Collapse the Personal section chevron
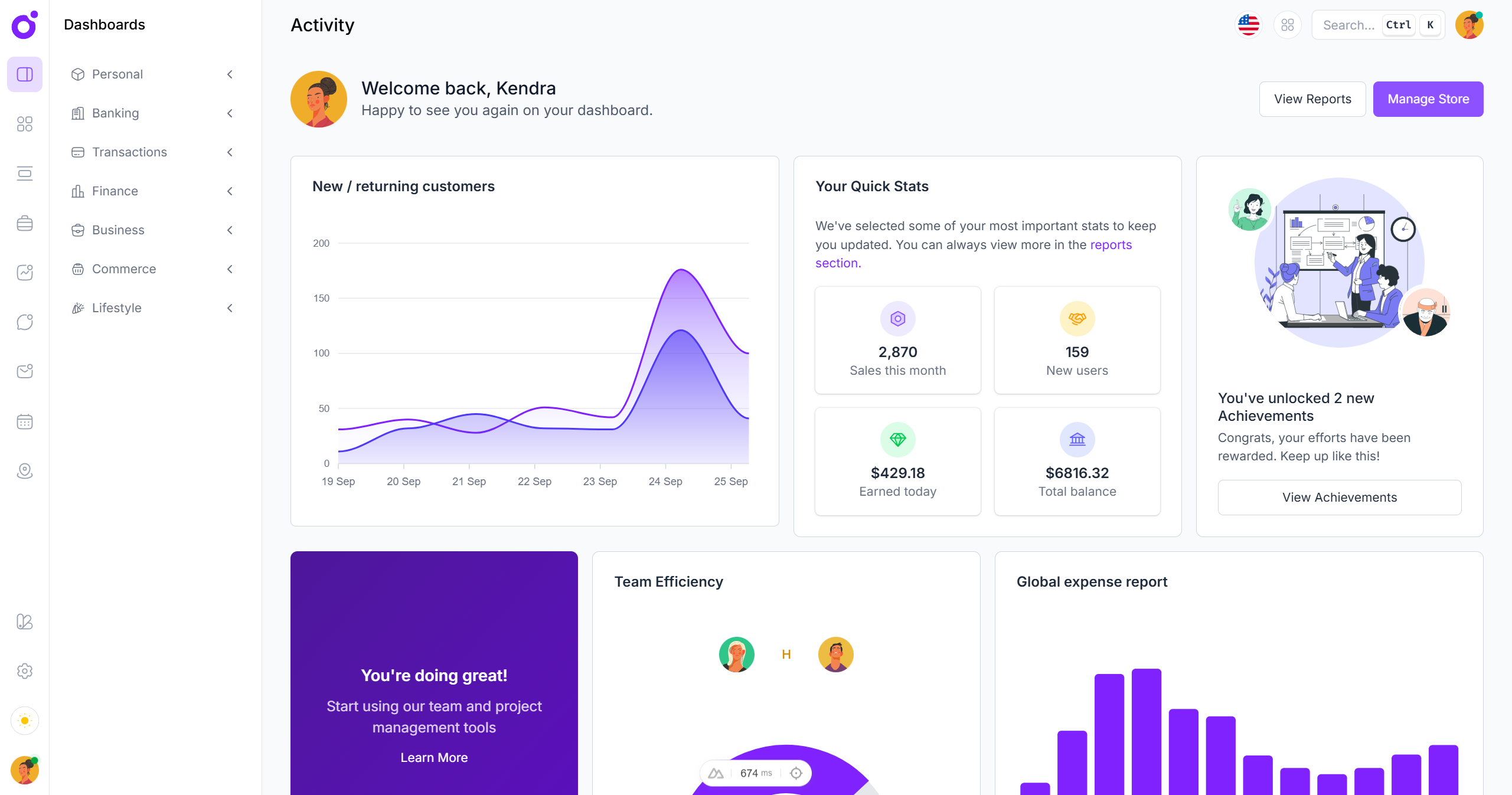This screenshot has height=795, width=1512. coord(230,74)
